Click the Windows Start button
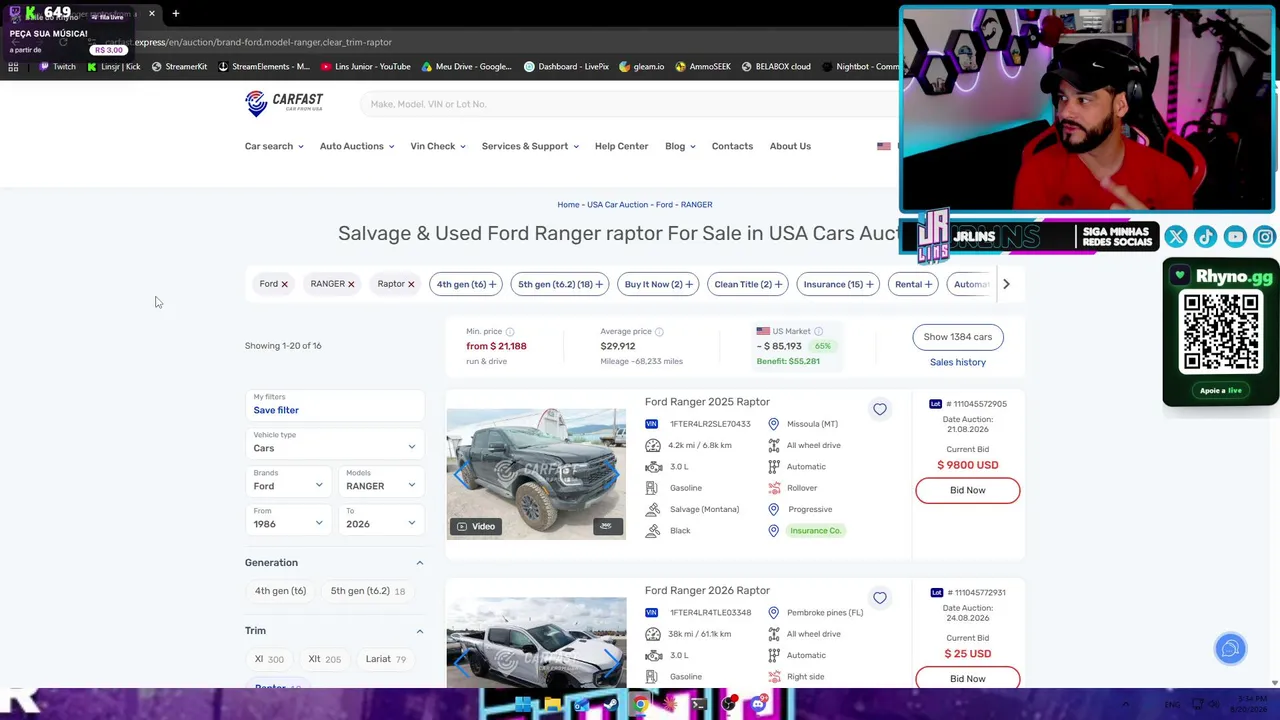Viewport: 1280px width, 720px height. click(x=523, y=705)
